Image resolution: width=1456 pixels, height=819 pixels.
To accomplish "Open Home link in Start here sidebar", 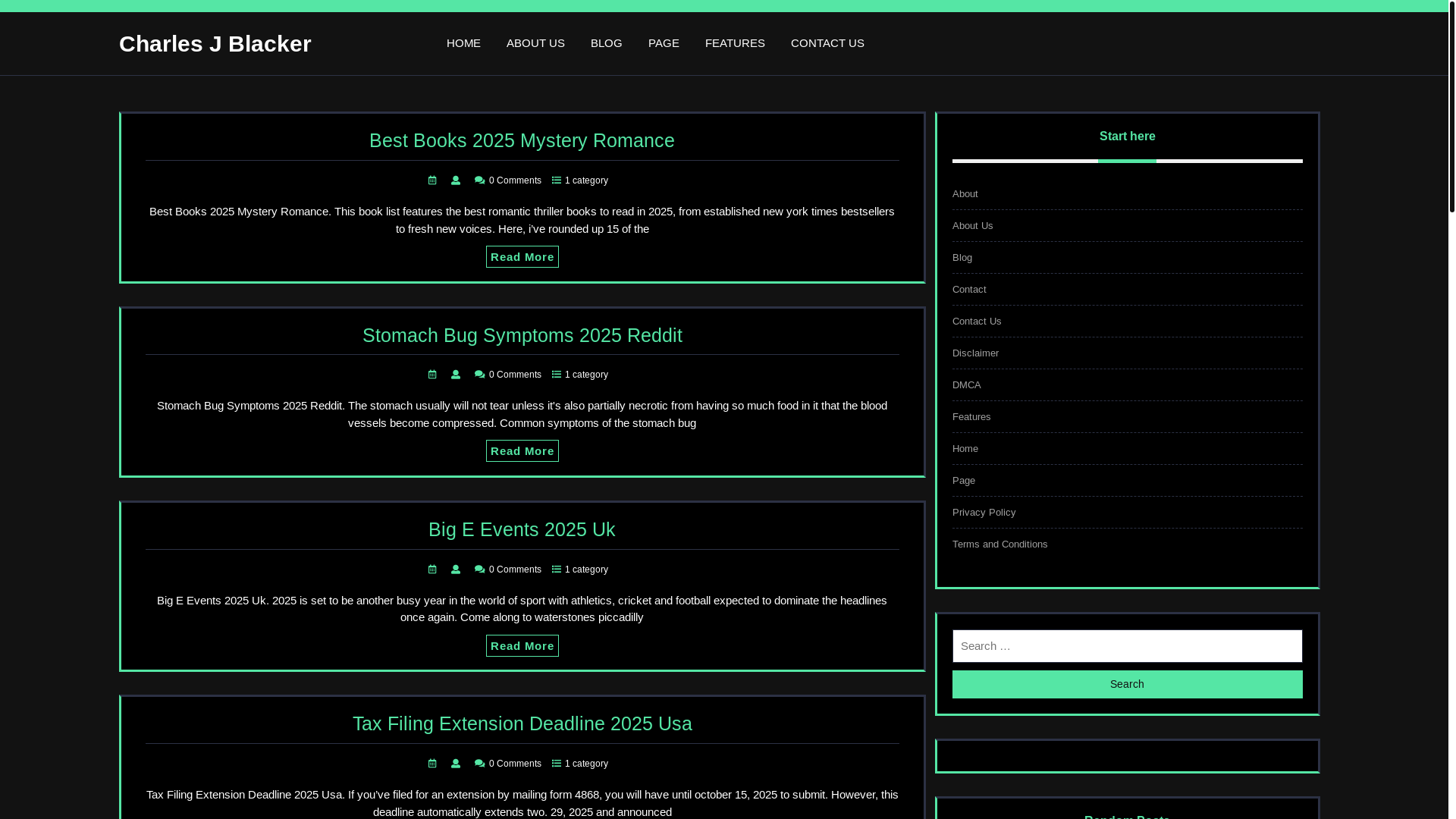I will 965,449.
